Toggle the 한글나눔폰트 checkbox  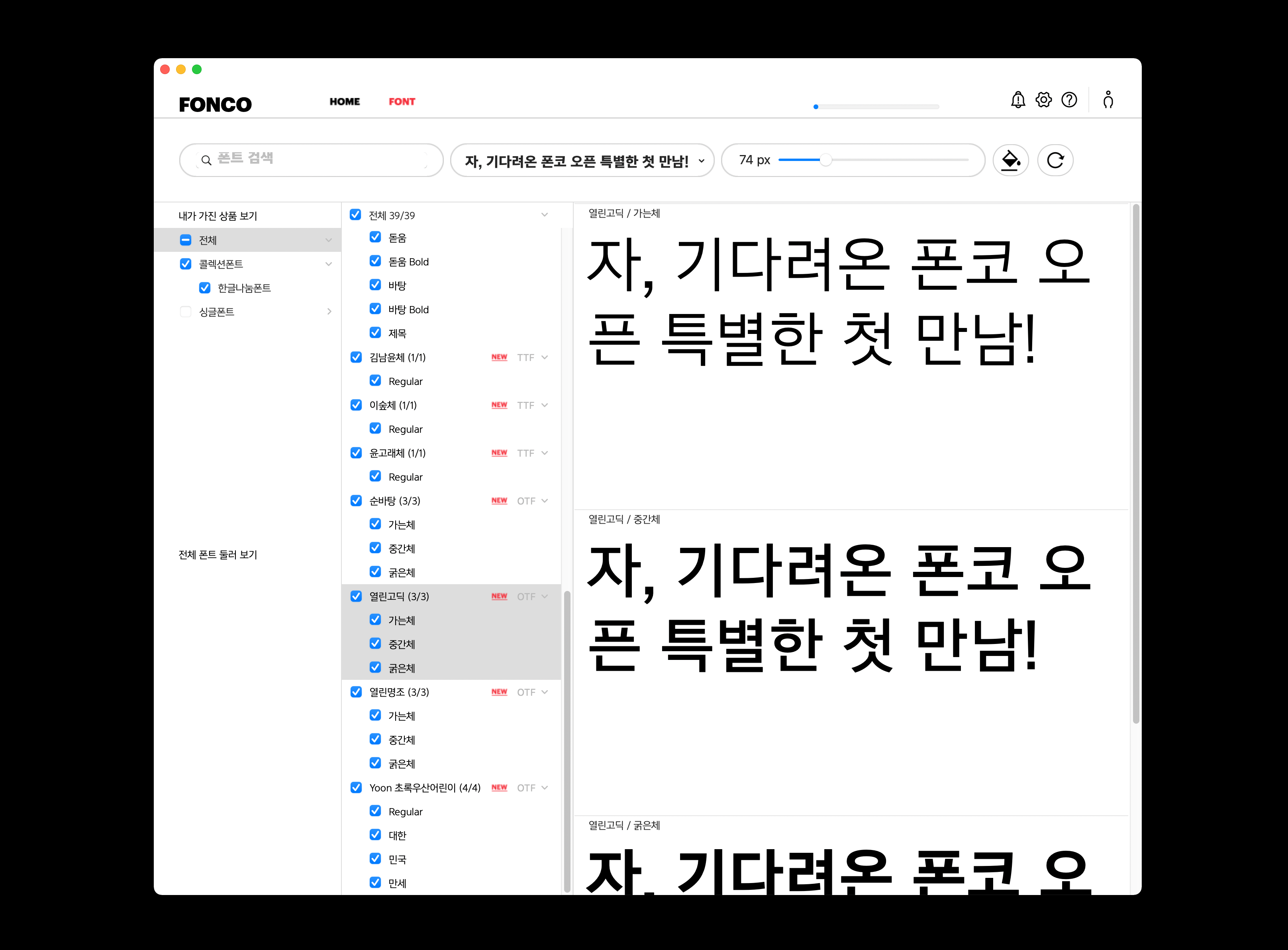(x=205, y=288)
